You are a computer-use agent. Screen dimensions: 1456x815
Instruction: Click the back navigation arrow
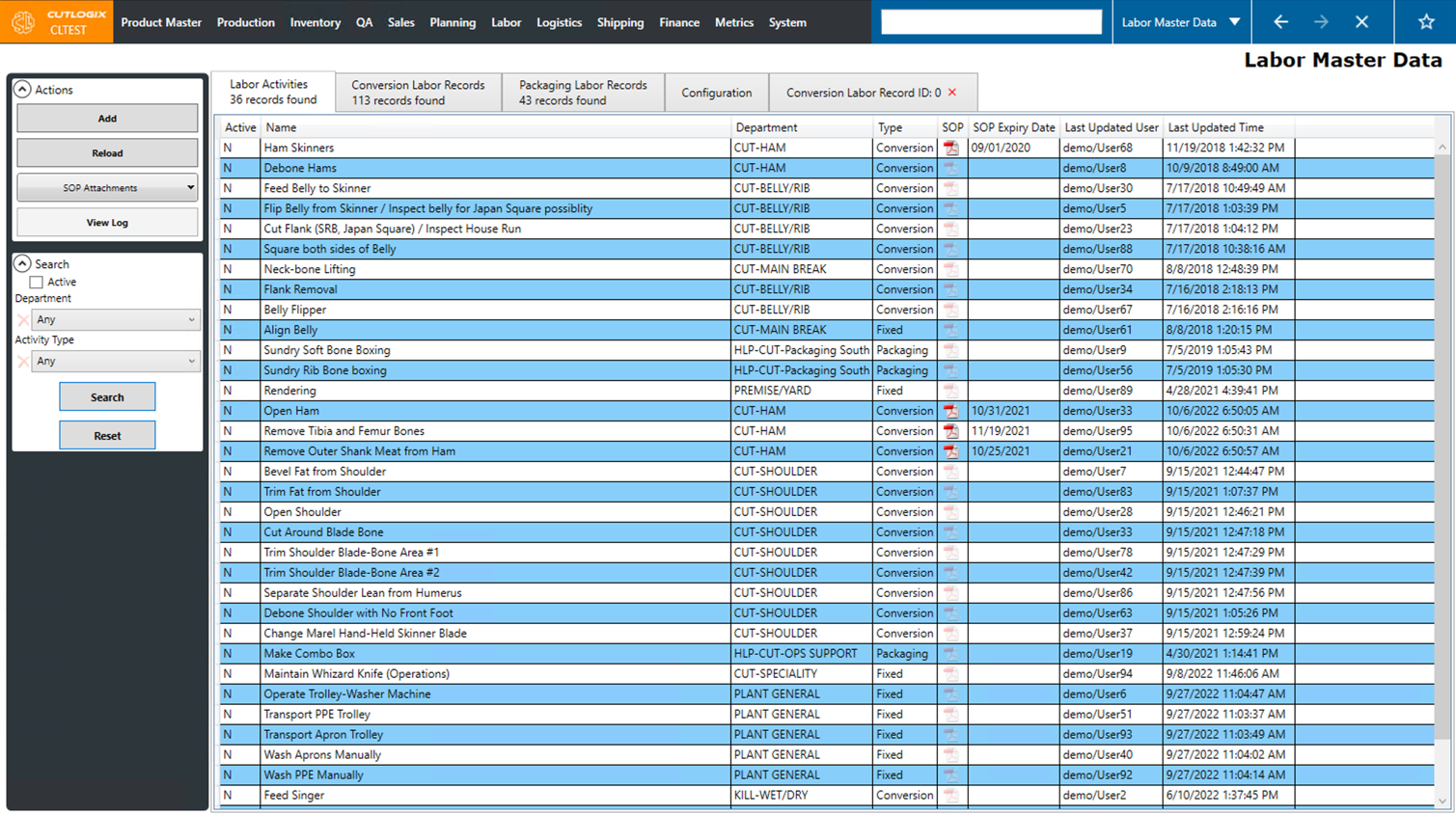point(1280,21)
